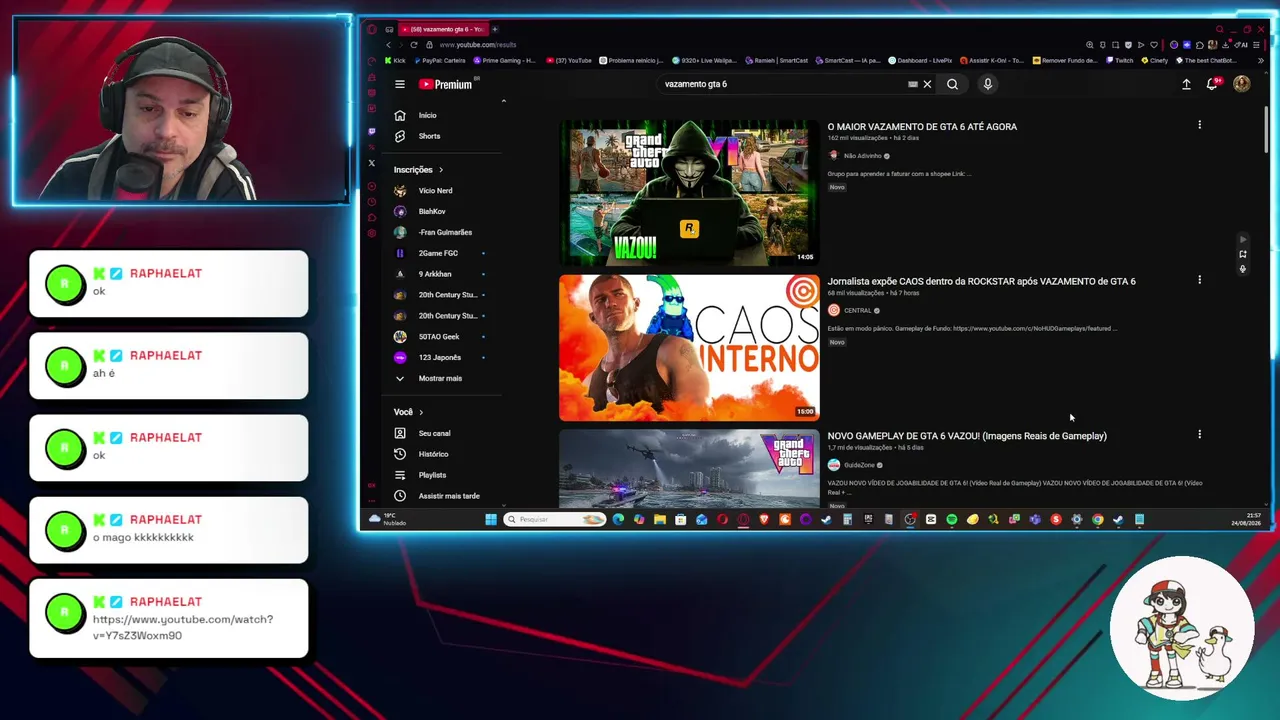The height and width of the screenshot is (720, 1280).
Task: Clear the search text with the X
Action: (x=927, y=84)
